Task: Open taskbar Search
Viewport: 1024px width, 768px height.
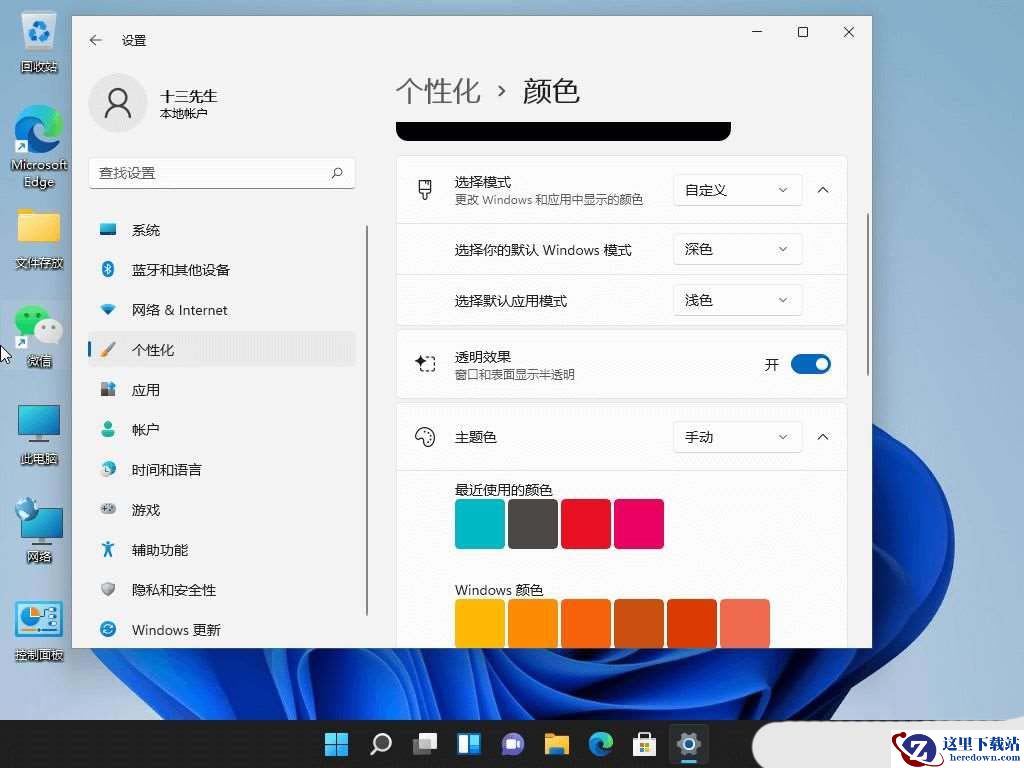Action: pyautogui.click(x=381, y=744)
